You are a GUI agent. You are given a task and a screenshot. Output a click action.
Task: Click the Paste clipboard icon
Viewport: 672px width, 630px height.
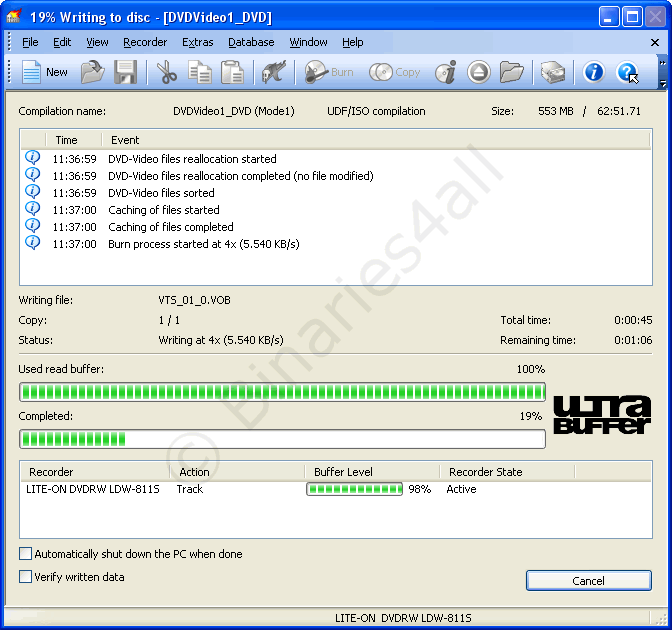click(x=232, y=72)
